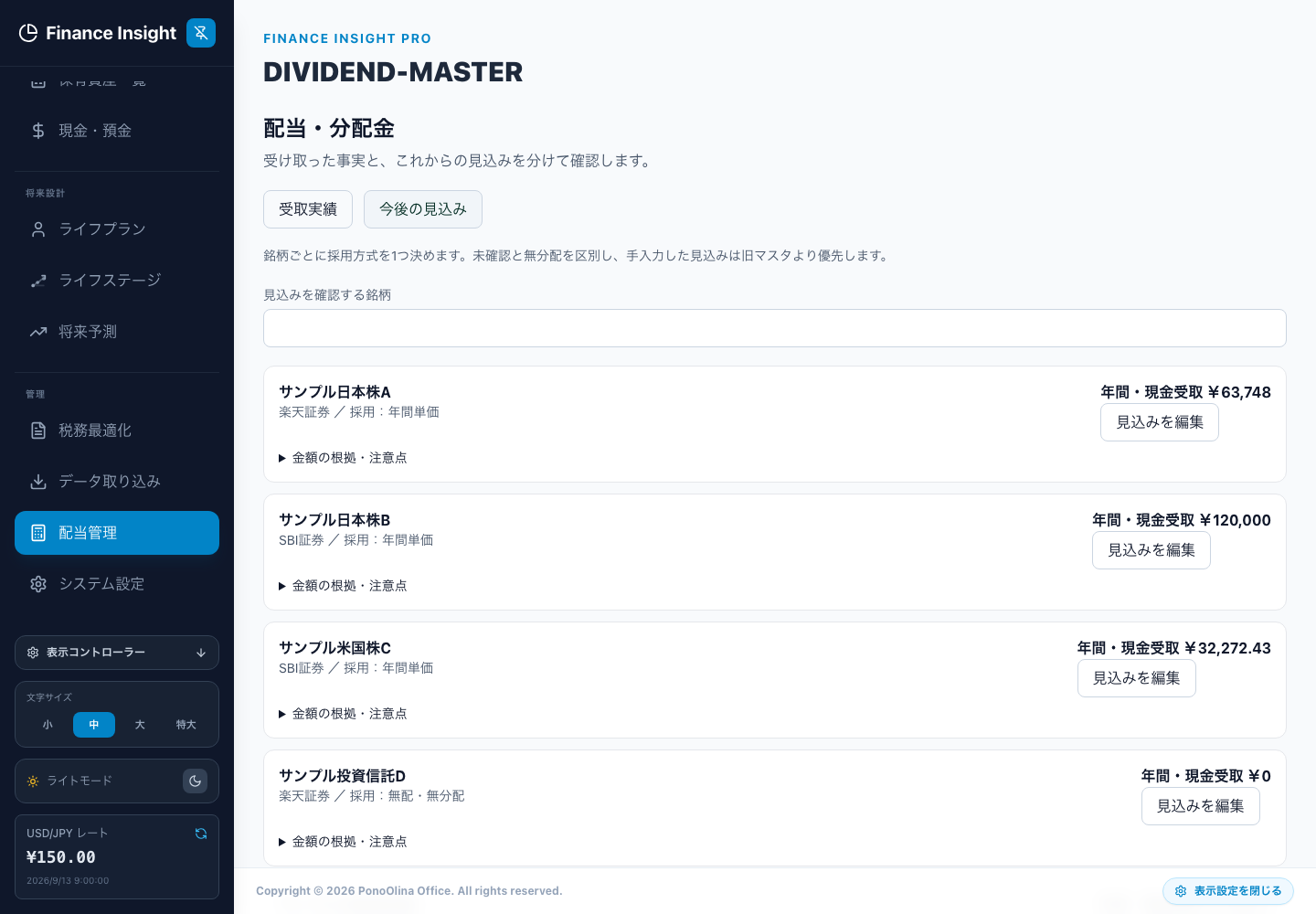Select the 中 font size option
The height and width of the screenshot is (914, 1316).
94,725
